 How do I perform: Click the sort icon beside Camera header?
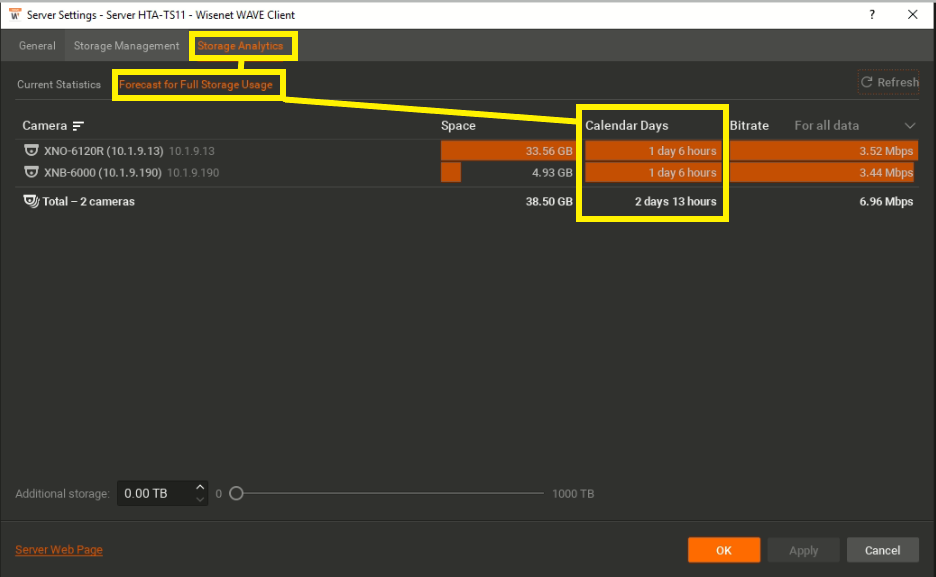[x=78, y=126]
